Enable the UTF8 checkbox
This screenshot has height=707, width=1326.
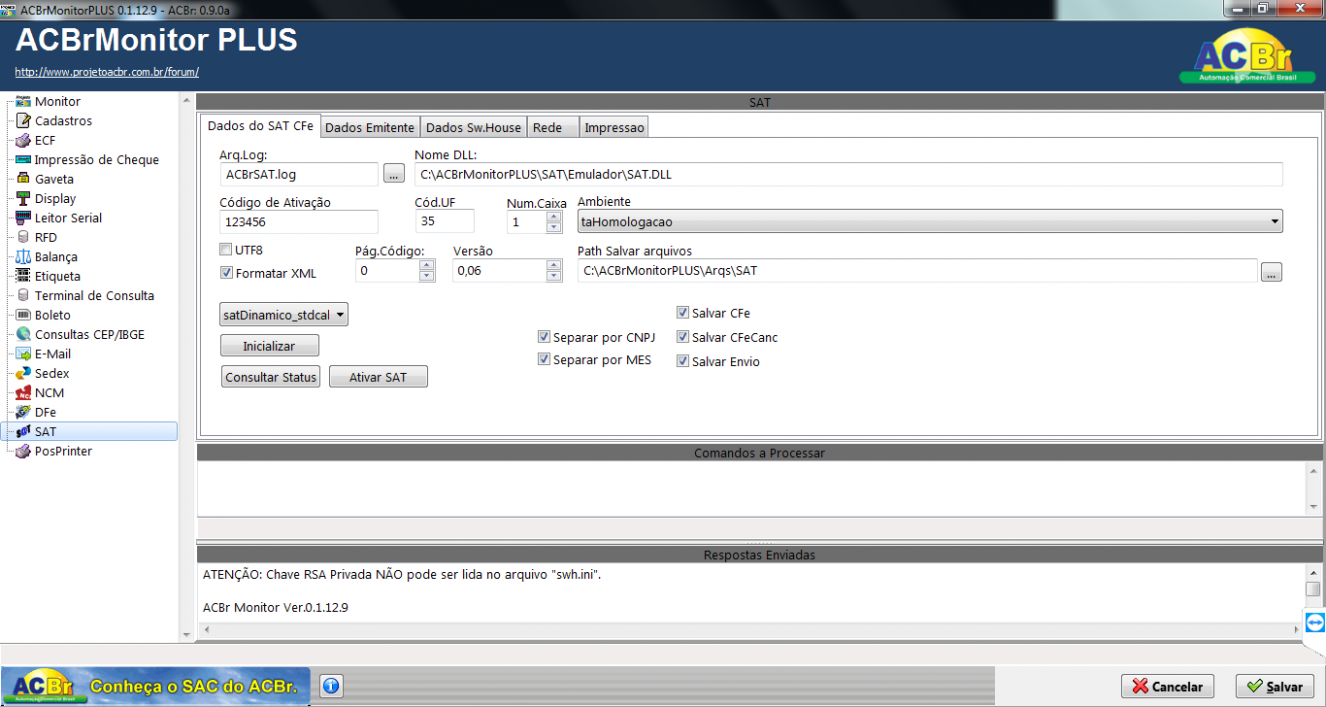(226, 250)
